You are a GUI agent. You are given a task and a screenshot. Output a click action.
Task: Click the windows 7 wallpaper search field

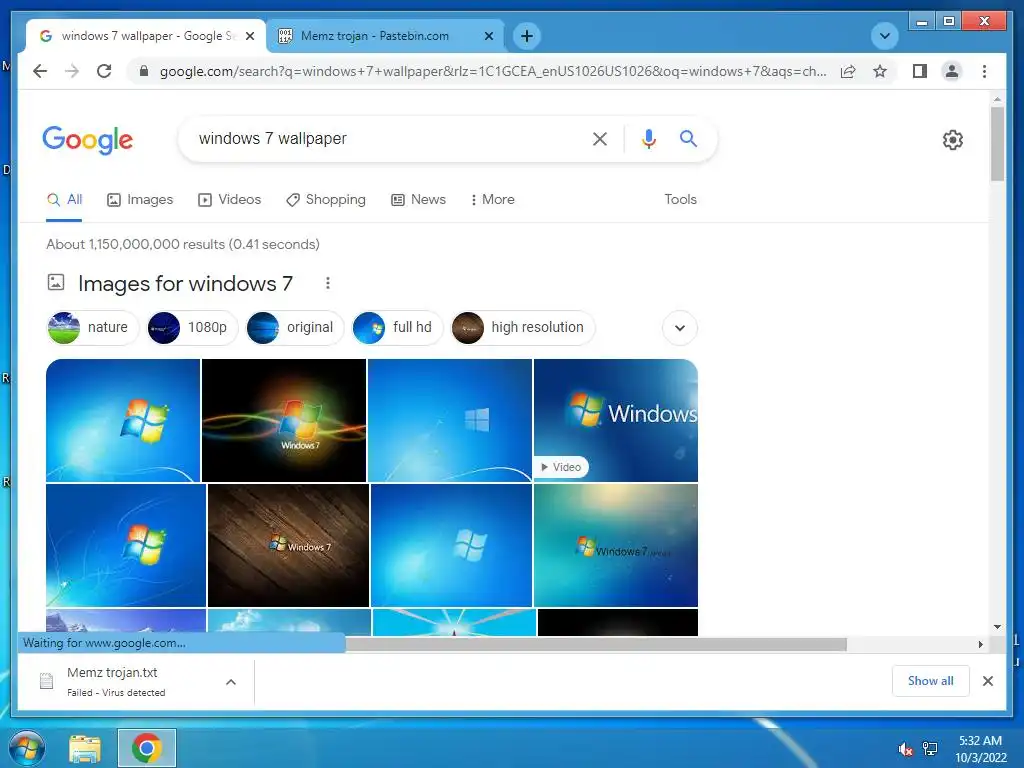(x=392, y=138)
